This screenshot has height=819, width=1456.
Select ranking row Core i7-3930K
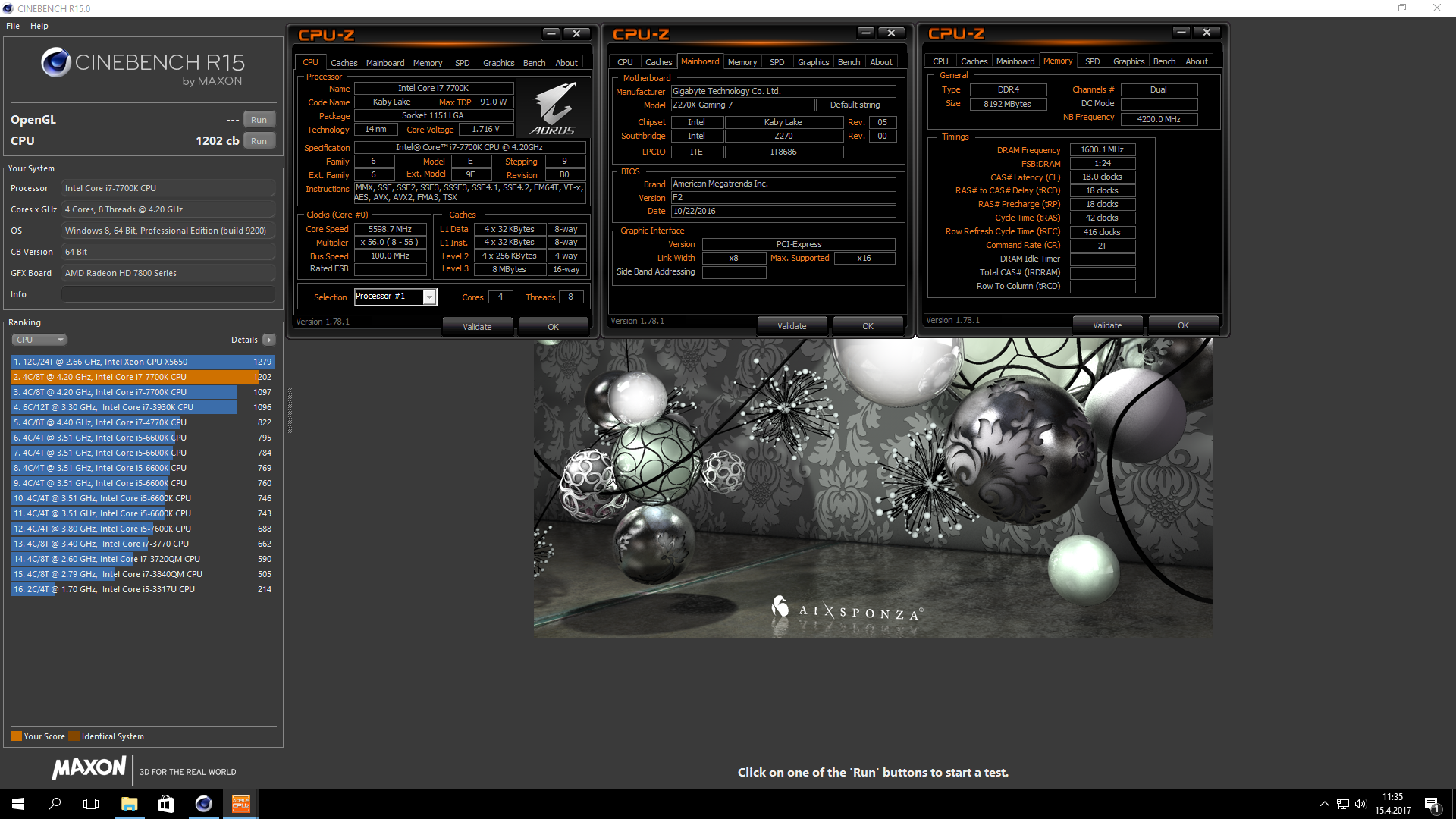[143, 407]
